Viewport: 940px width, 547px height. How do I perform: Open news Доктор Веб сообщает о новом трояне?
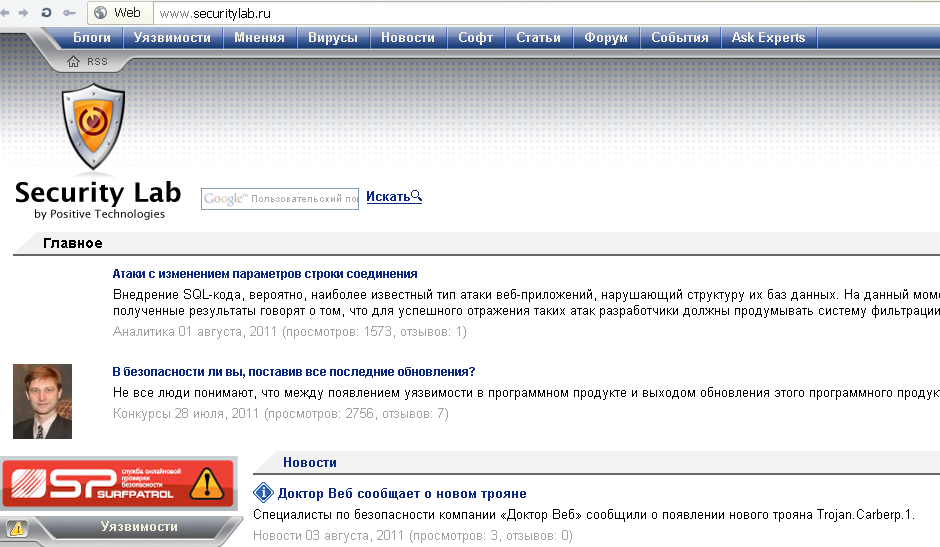[402, 494]
